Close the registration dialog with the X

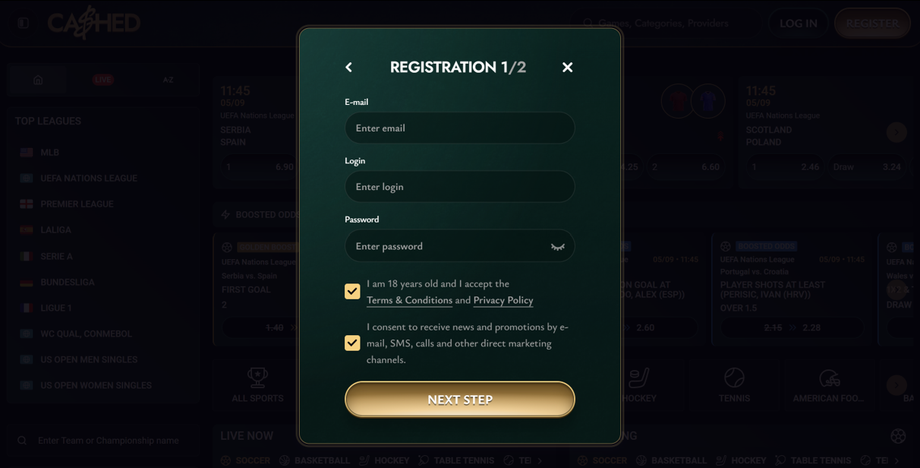[567, 67]
